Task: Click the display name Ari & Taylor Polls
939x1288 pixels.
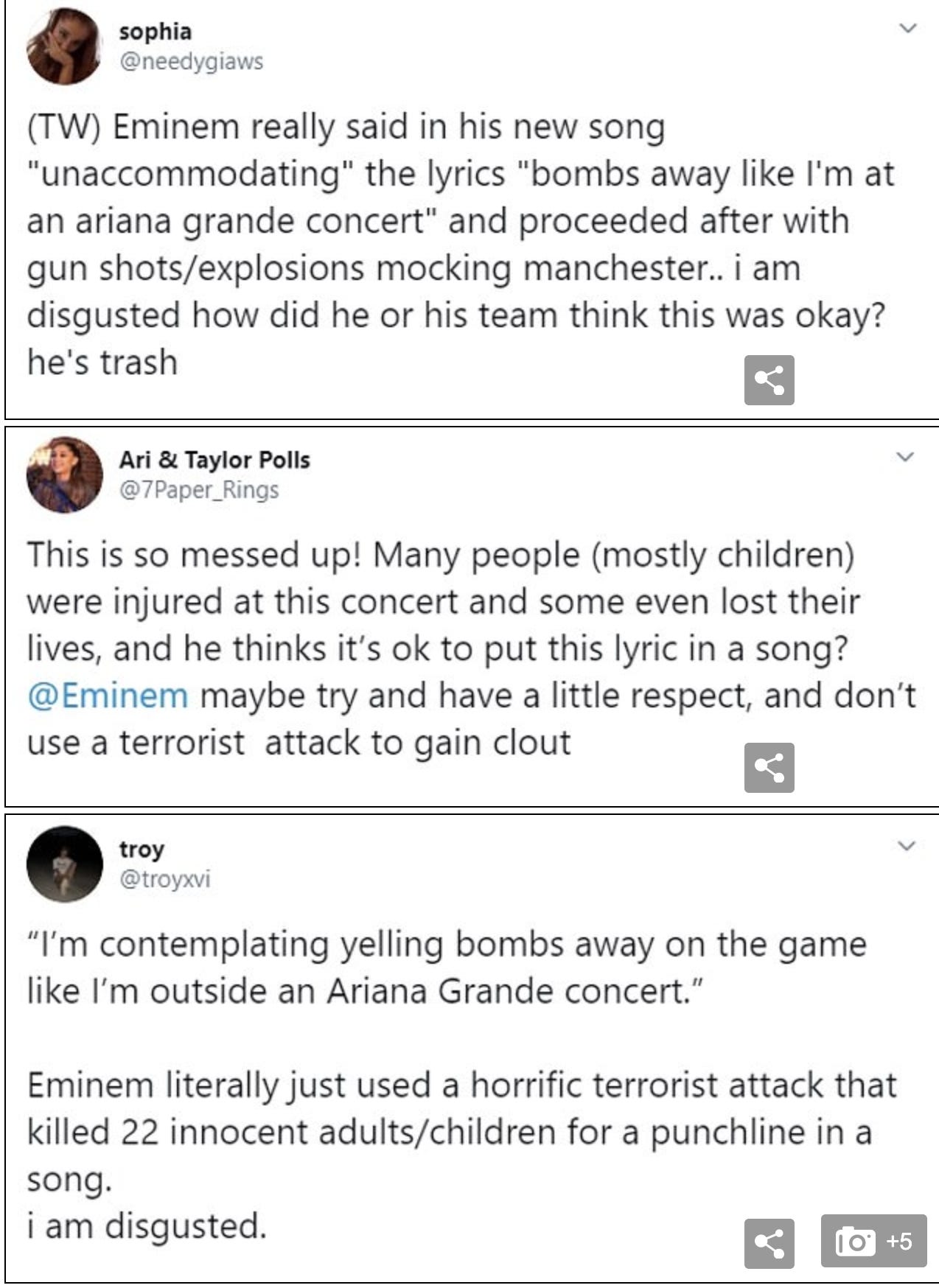Action: (214, 460)
